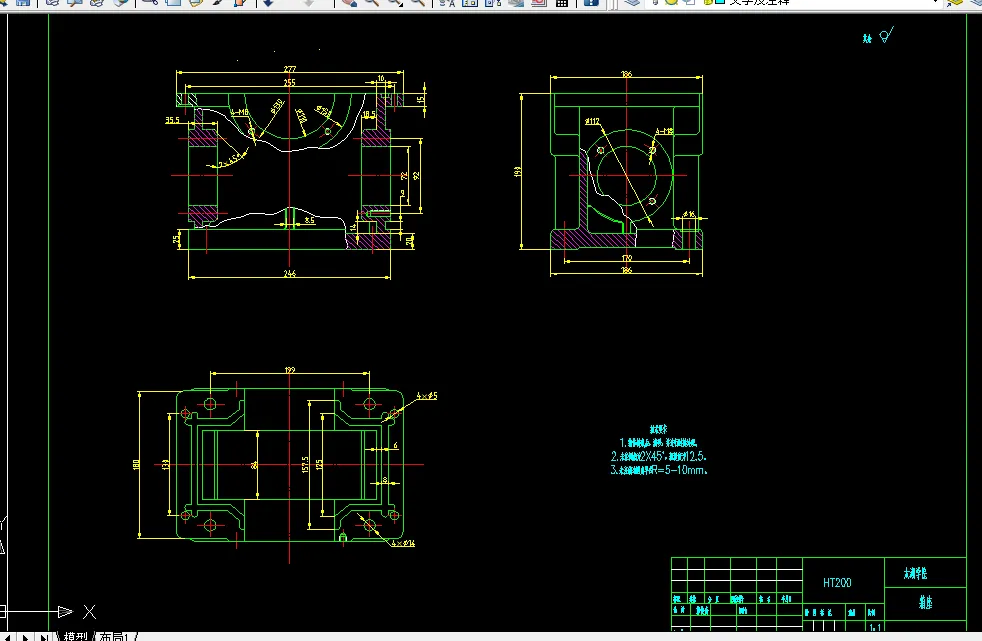Viewport: 982px width, 641px height.
Task: Select the 15 dimension beside the top flange
Action: tap(421, 99)
